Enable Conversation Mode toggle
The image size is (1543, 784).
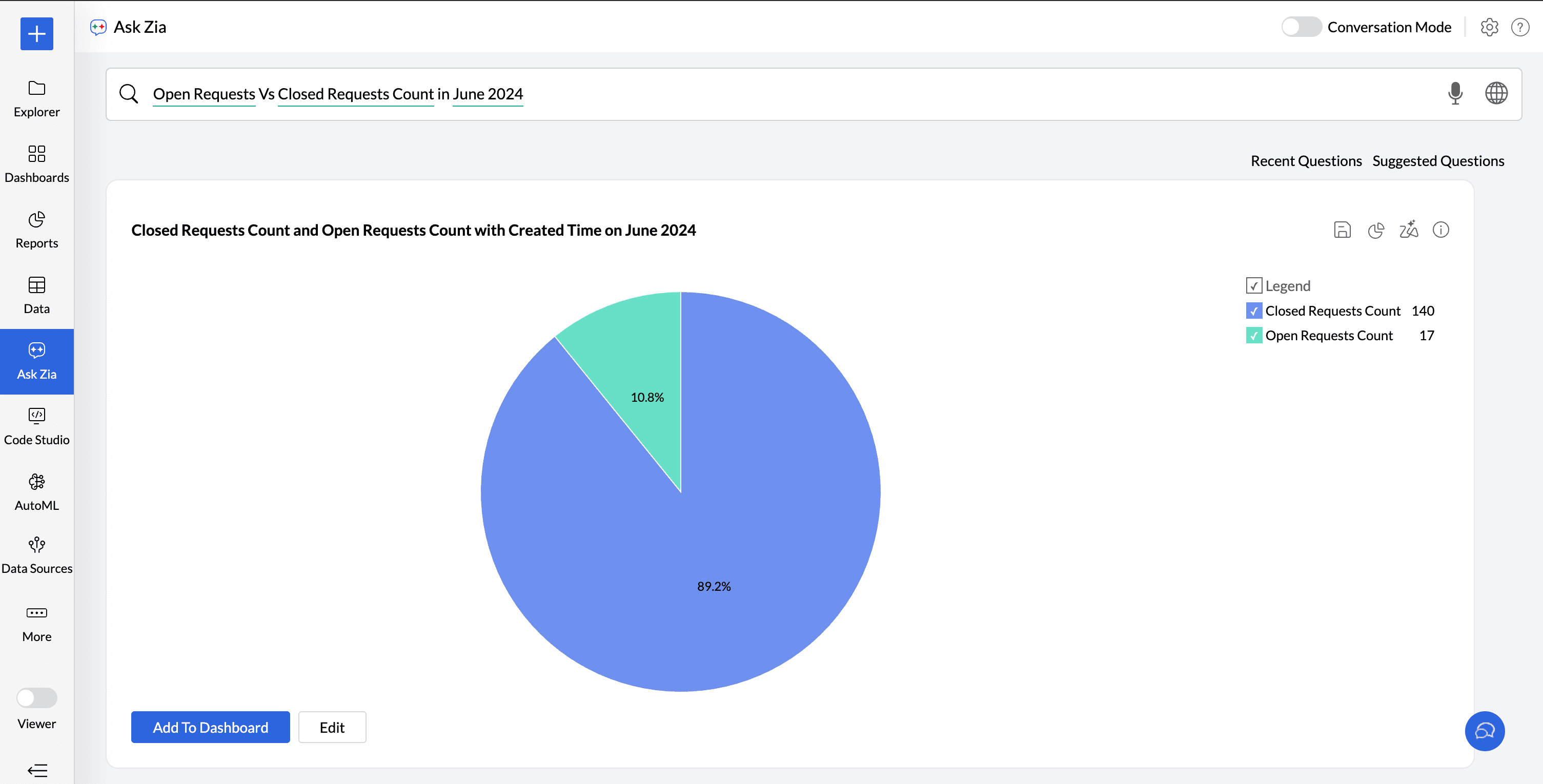coord(1301,27)
